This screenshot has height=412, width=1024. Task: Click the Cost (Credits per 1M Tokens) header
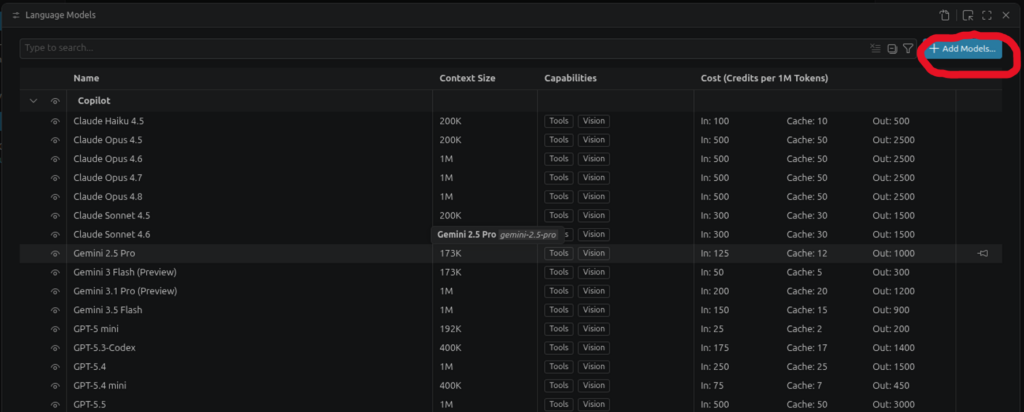click(765, 78)
